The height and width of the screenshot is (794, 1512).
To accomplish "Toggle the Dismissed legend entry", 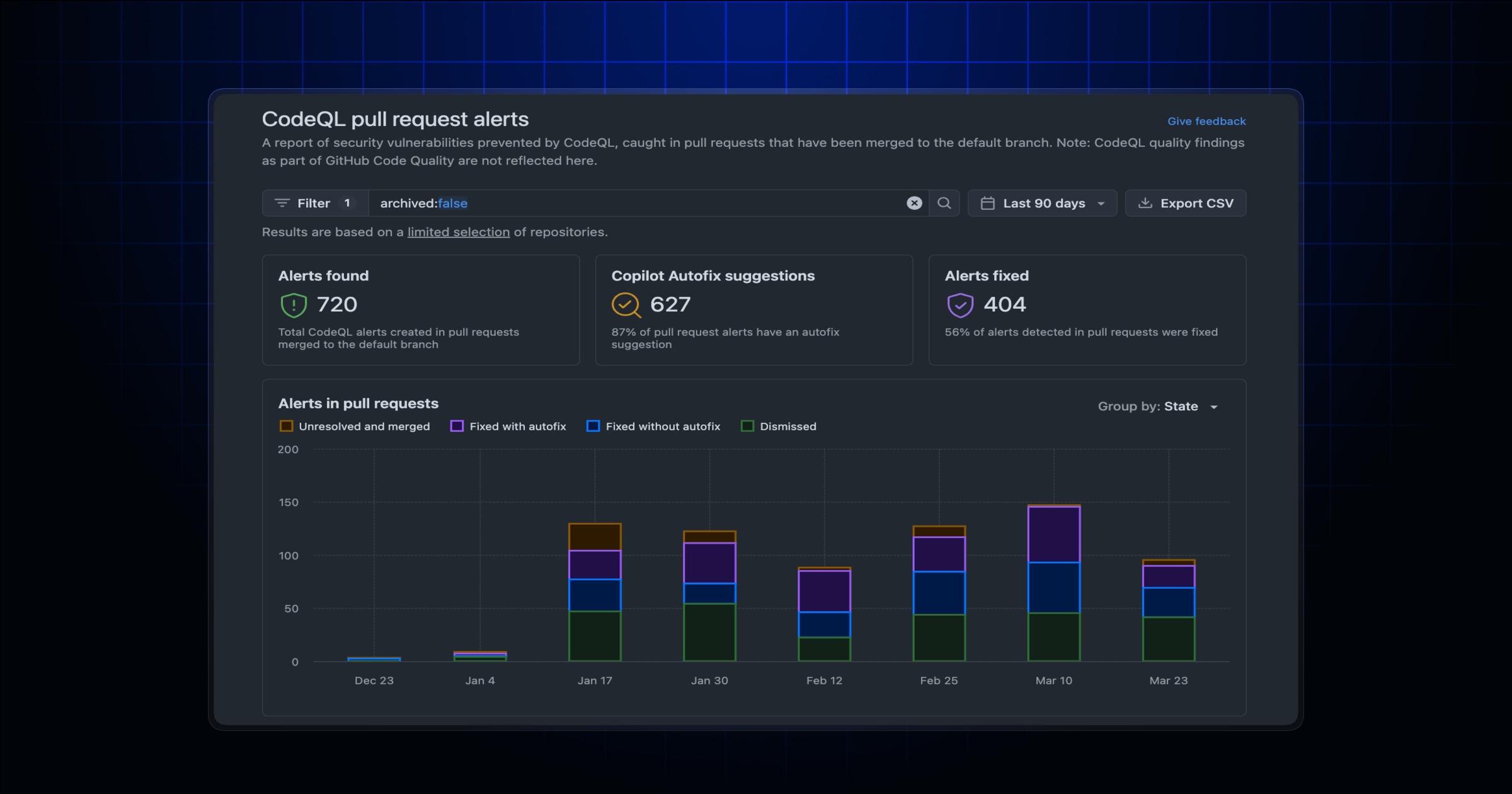I will coord(779,427).
